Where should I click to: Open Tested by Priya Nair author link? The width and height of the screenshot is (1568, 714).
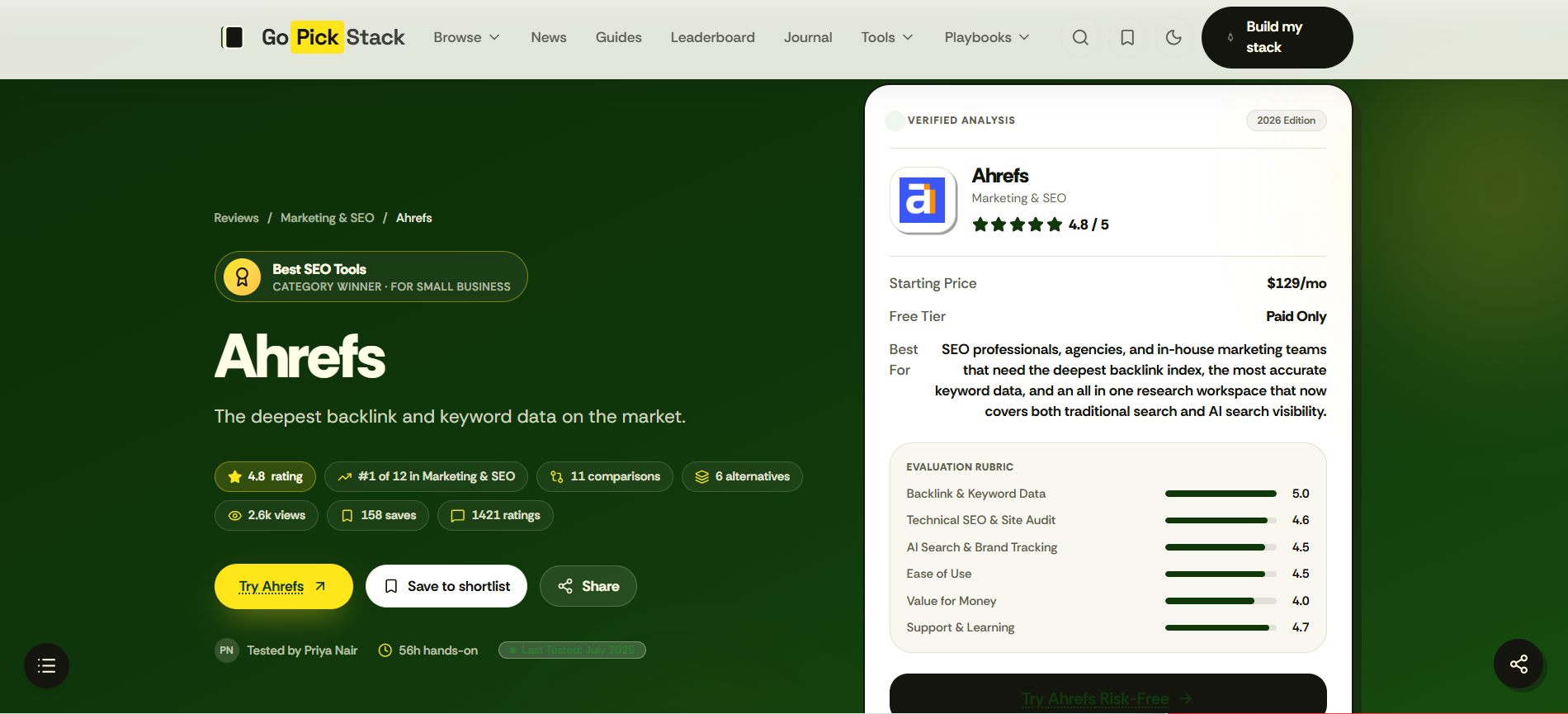click(x=302, y=650)
